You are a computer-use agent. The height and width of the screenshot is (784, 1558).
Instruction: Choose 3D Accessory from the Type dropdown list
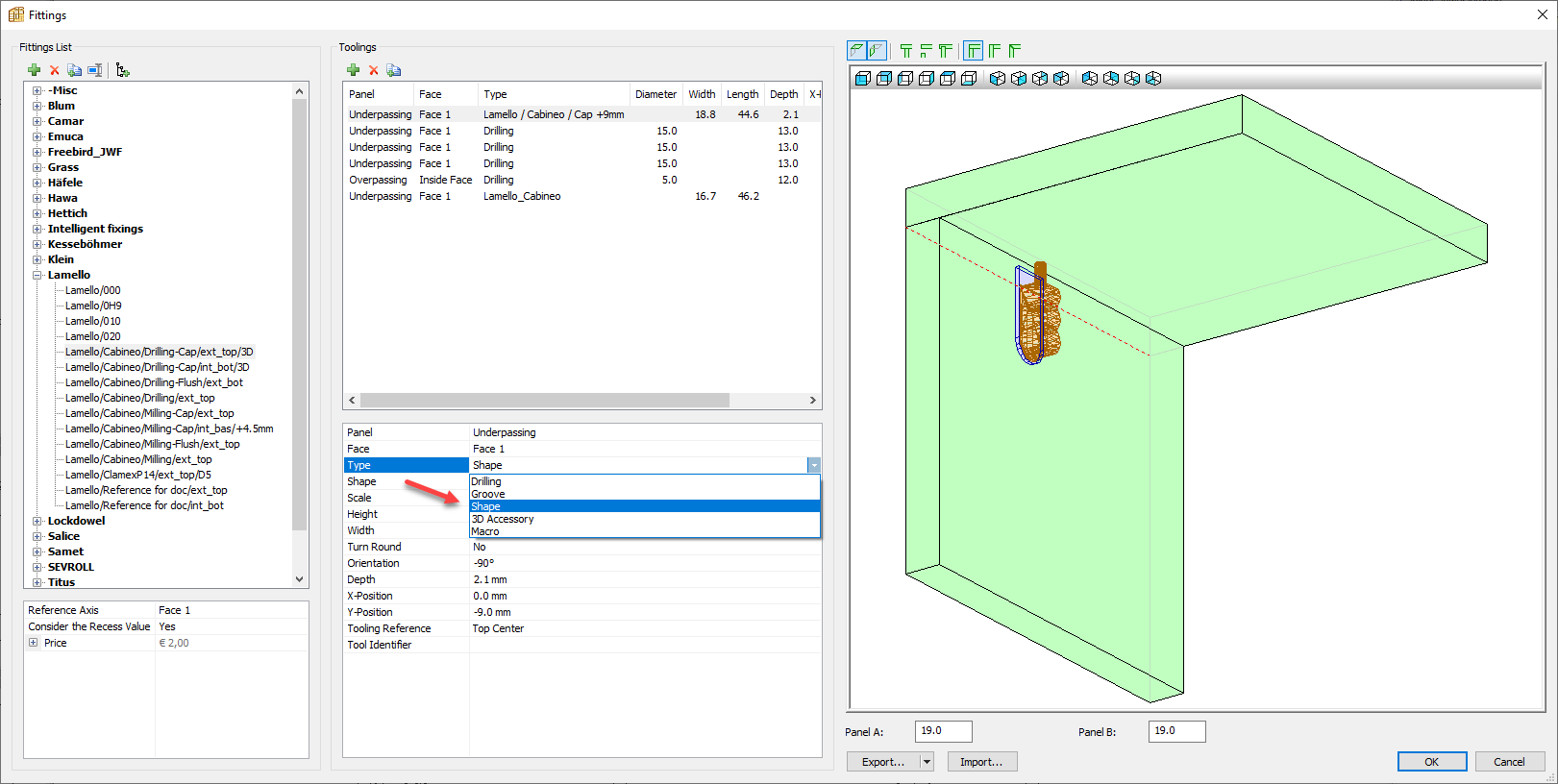[644, 519]
